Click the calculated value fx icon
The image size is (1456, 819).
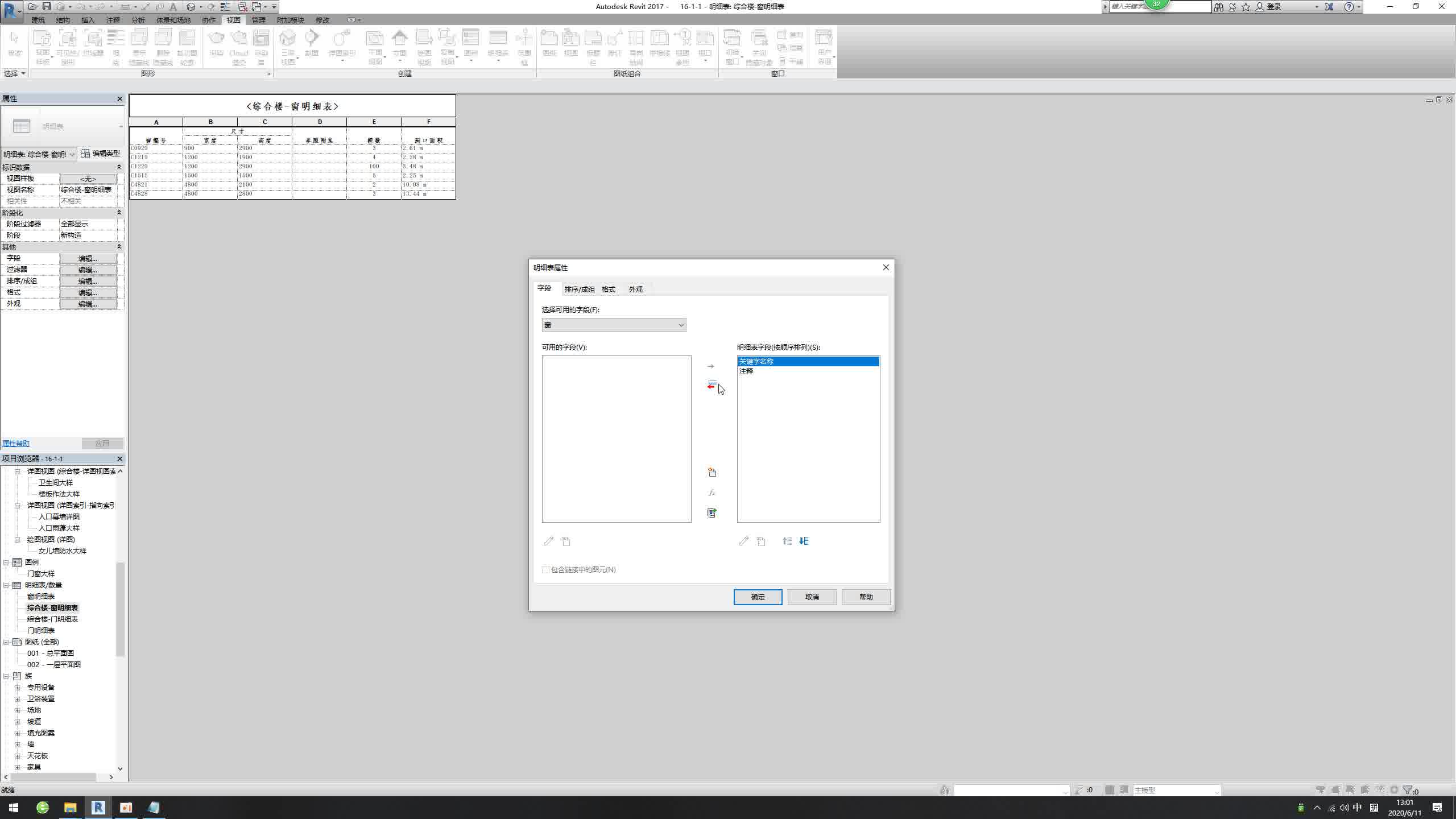(712, 493)
